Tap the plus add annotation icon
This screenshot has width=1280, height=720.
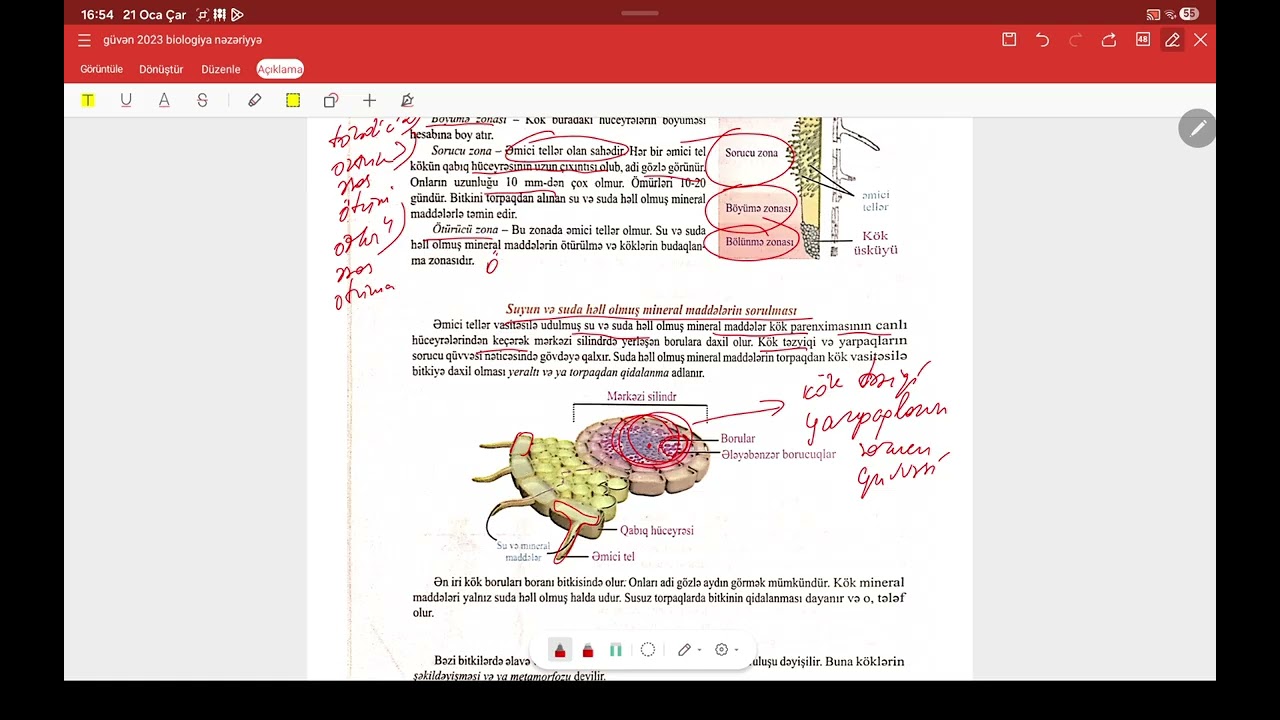(x=369, y=100)
